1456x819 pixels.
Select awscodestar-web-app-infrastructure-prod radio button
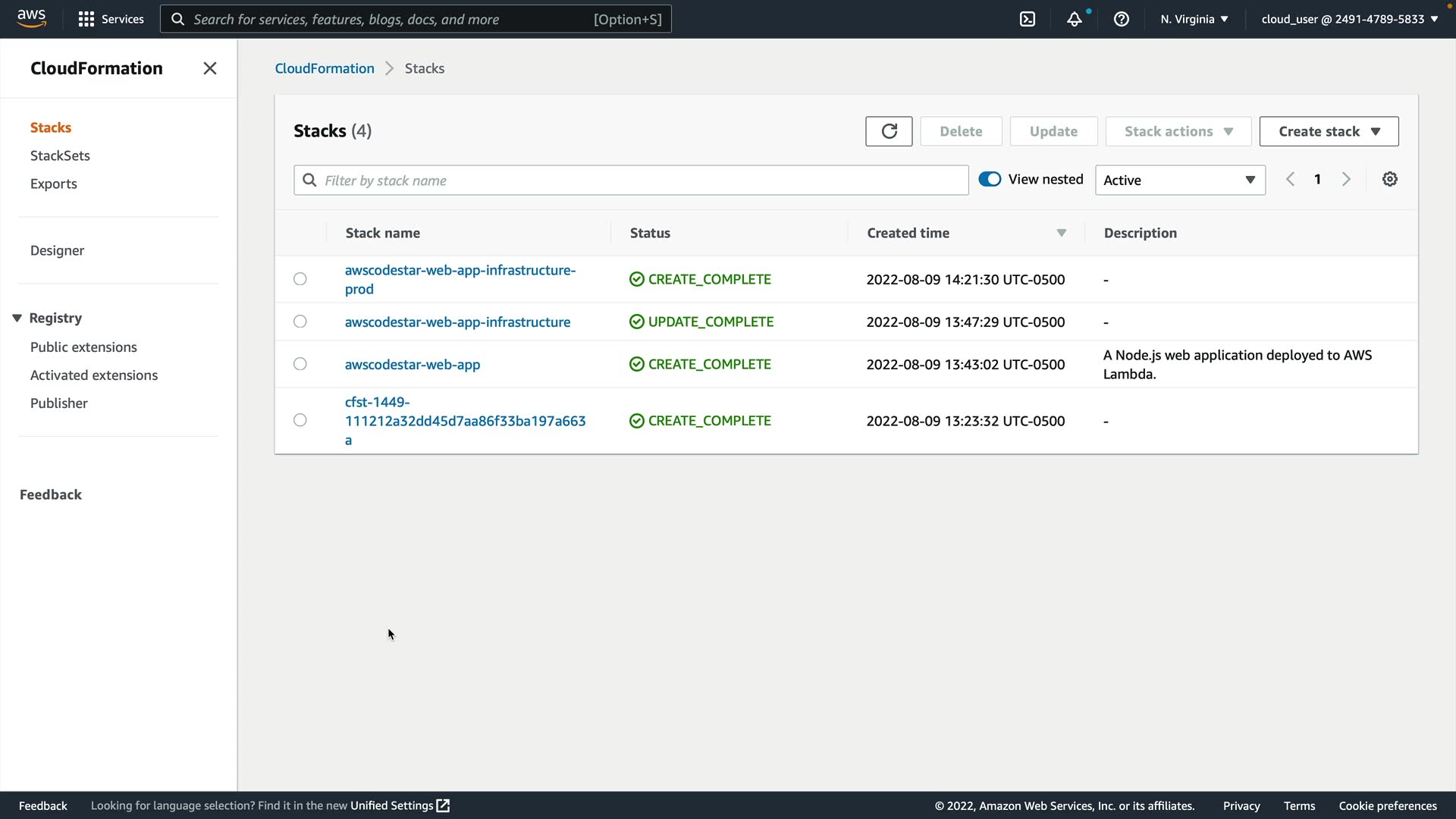(300, 279)
